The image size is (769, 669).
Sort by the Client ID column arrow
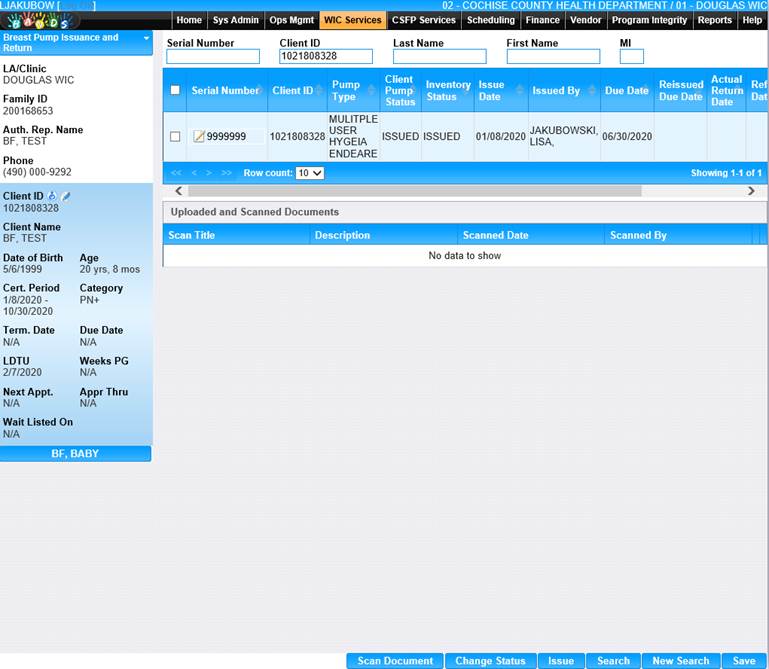pyautogui.click(x=319, y=90)
